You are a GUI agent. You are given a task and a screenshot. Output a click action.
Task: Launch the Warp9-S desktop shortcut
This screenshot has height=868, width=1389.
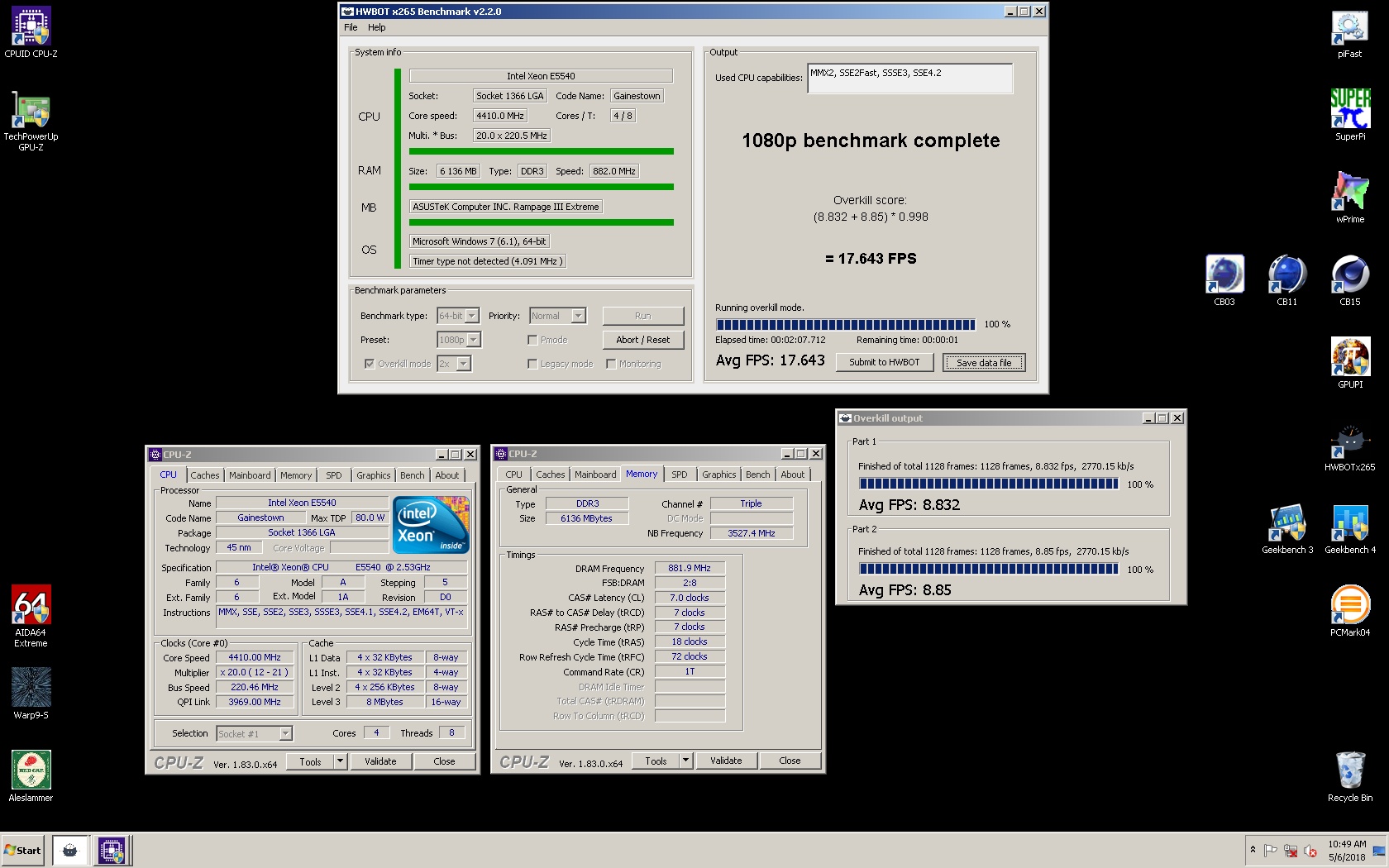(x=31, y=694)
